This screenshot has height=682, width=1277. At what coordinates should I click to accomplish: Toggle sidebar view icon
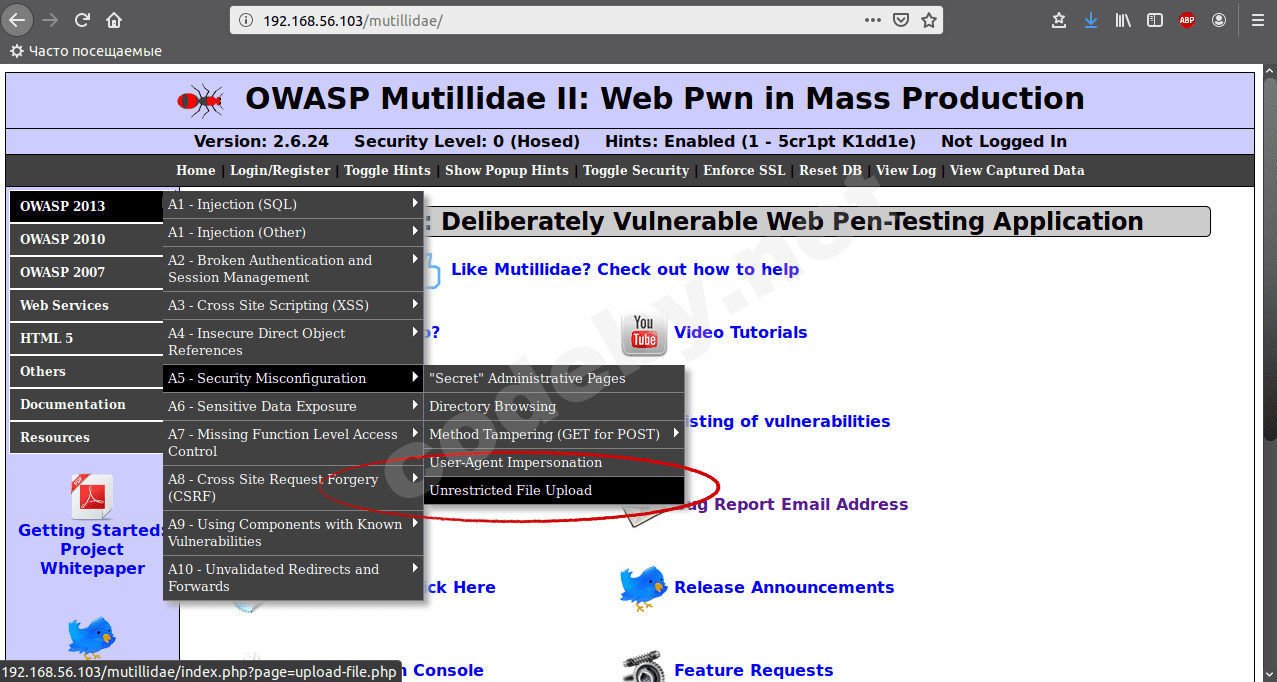click(1155, 20)
